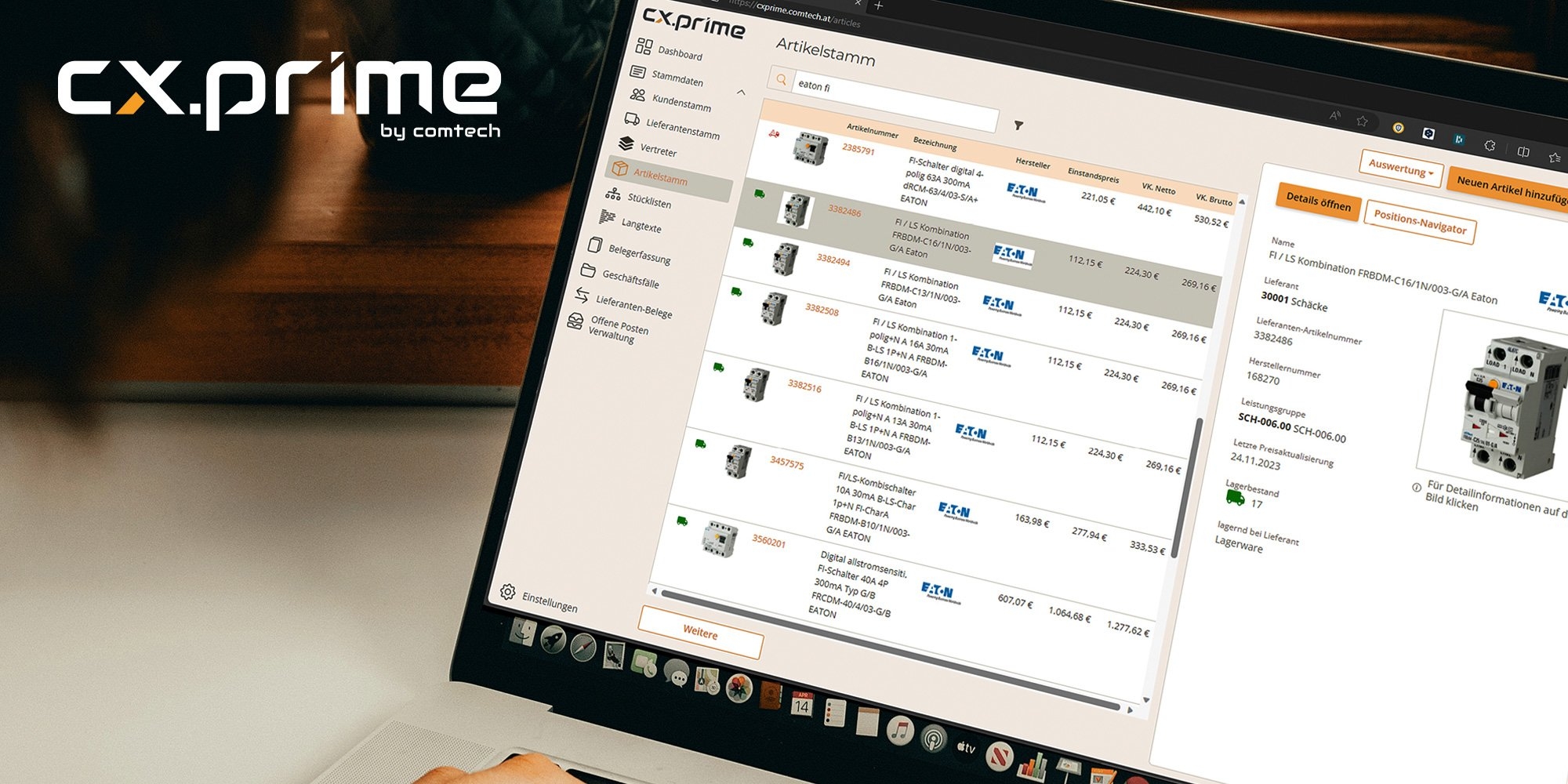Click the Positions-Navigator button
1568x784 pixels.
(x=1419, y=223)
